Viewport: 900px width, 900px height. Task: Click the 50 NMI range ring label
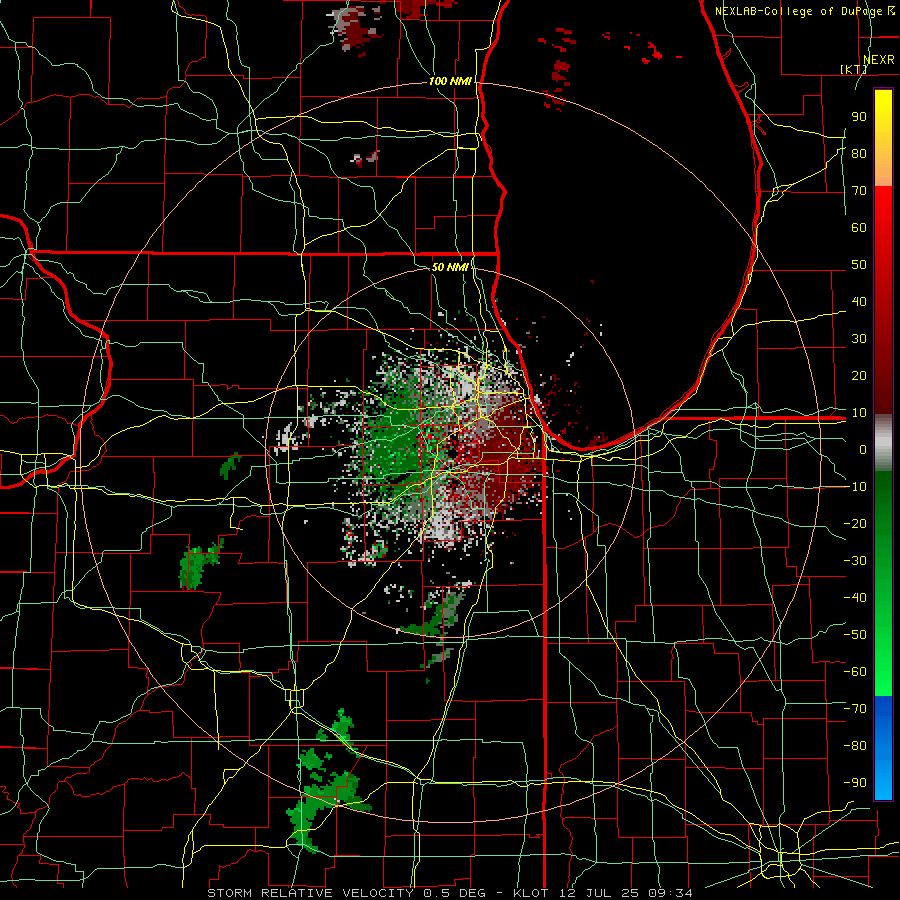pyautogui.click(x=449, y=267)
